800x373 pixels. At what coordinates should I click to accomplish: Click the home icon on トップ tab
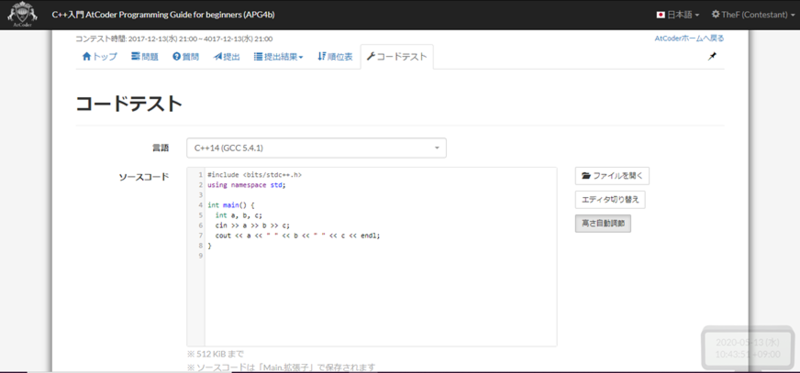point(86,57)
